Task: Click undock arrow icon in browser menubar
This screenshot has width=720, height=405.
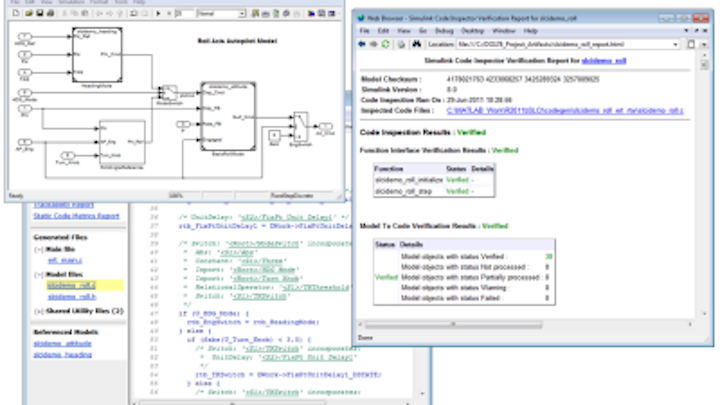Action: coord(696,31)
